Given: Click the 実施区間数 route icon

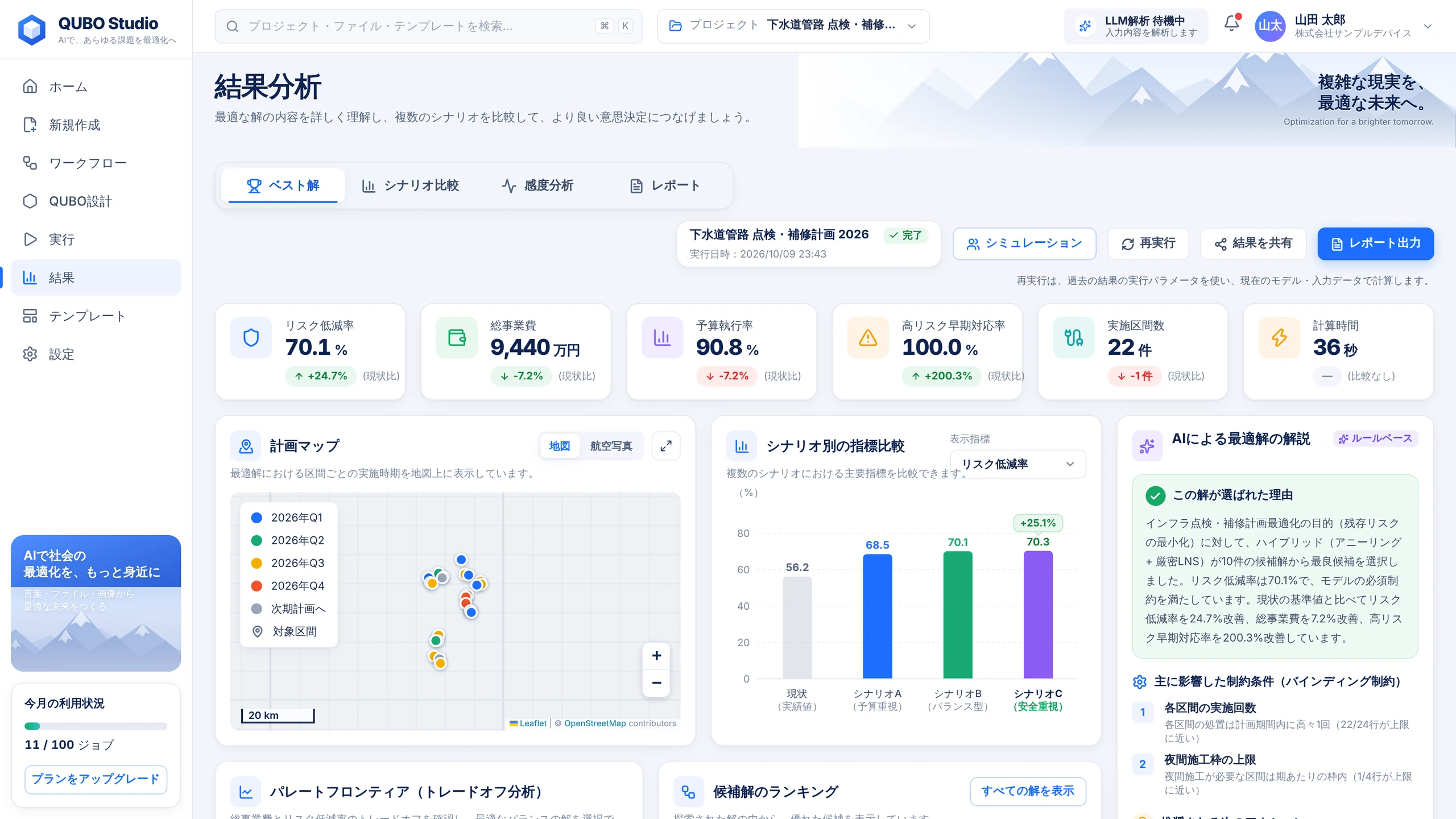Looking at the screenshot, I should 1073,338.
